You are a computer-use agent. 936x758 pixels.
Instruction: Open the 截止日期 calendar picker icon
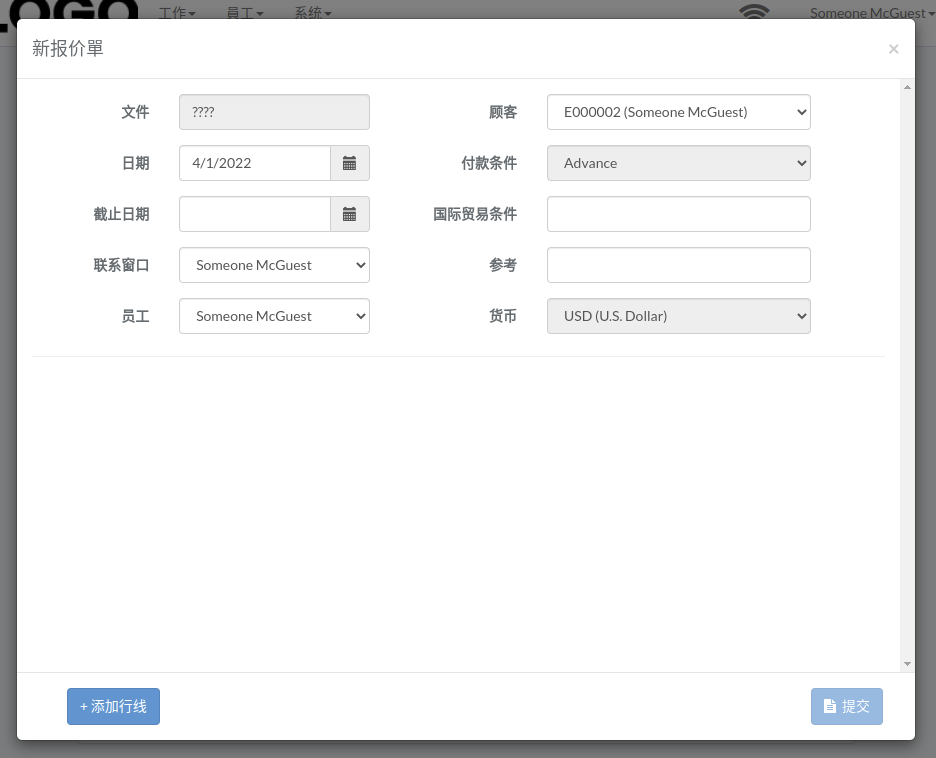click(x=350, y=214)
